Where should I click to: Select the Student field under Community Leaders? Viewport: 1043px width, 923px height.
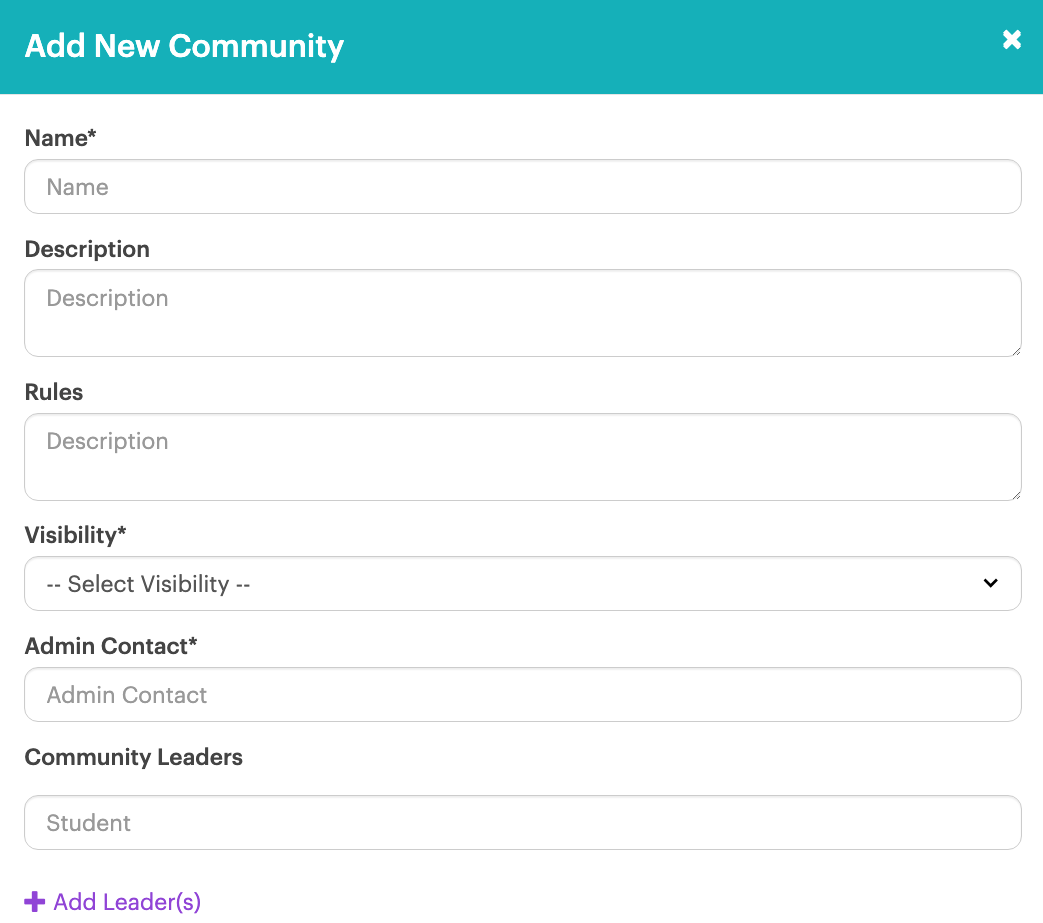click(x=522, y=823)
